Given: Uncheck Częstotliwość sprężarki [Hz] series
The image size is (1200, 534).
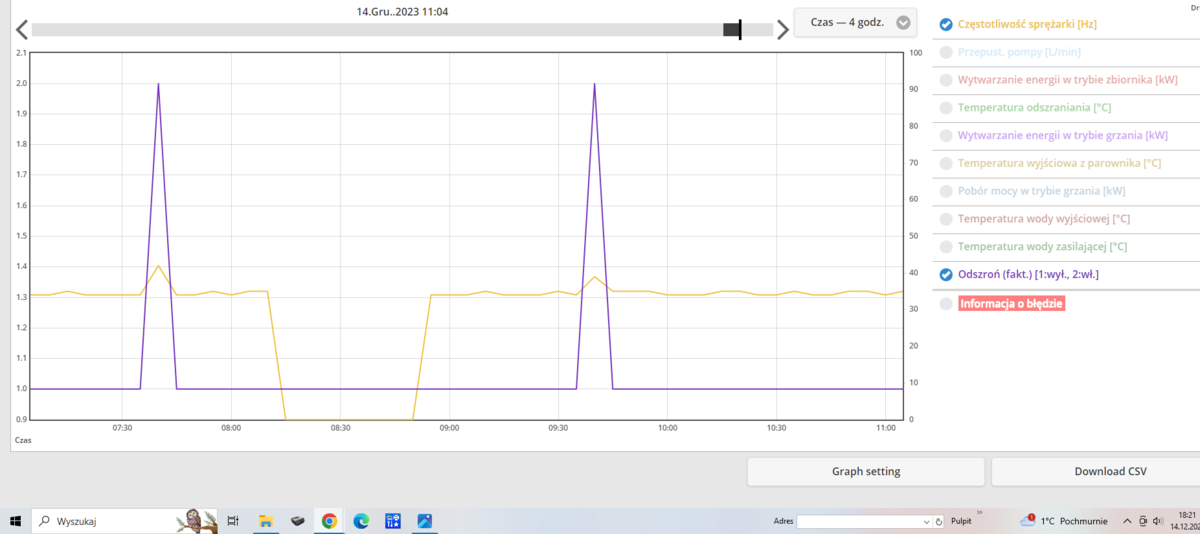Looking at the screenshot, I should pyautogui.click(x=946, y=25).
